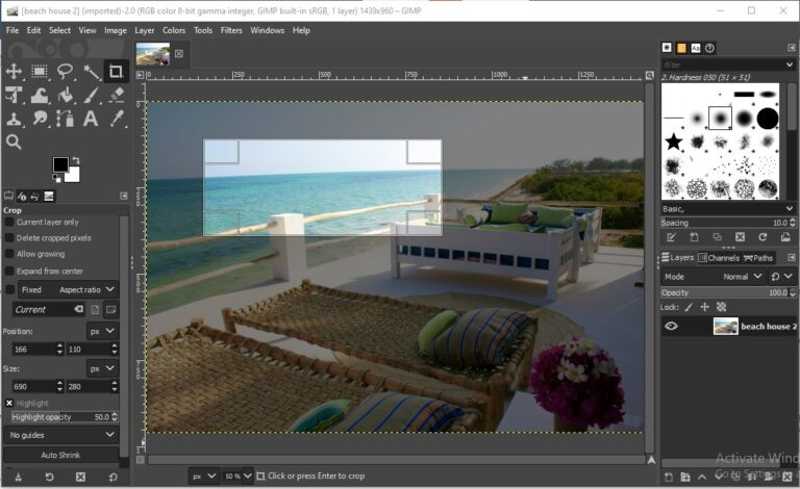Pick the Color Picker eyedropper tool
This screenshot has height=489, width=800.
116,119
